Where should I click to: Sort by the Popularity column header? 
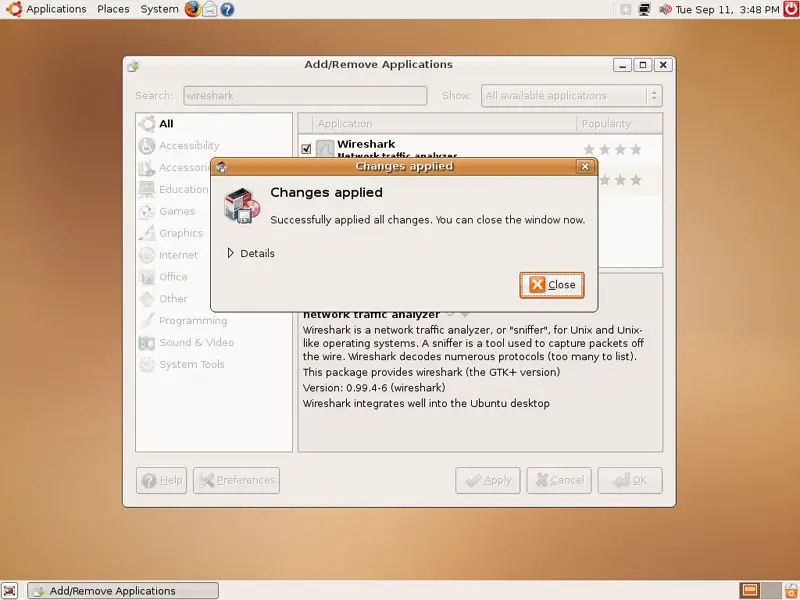(619, 123)
